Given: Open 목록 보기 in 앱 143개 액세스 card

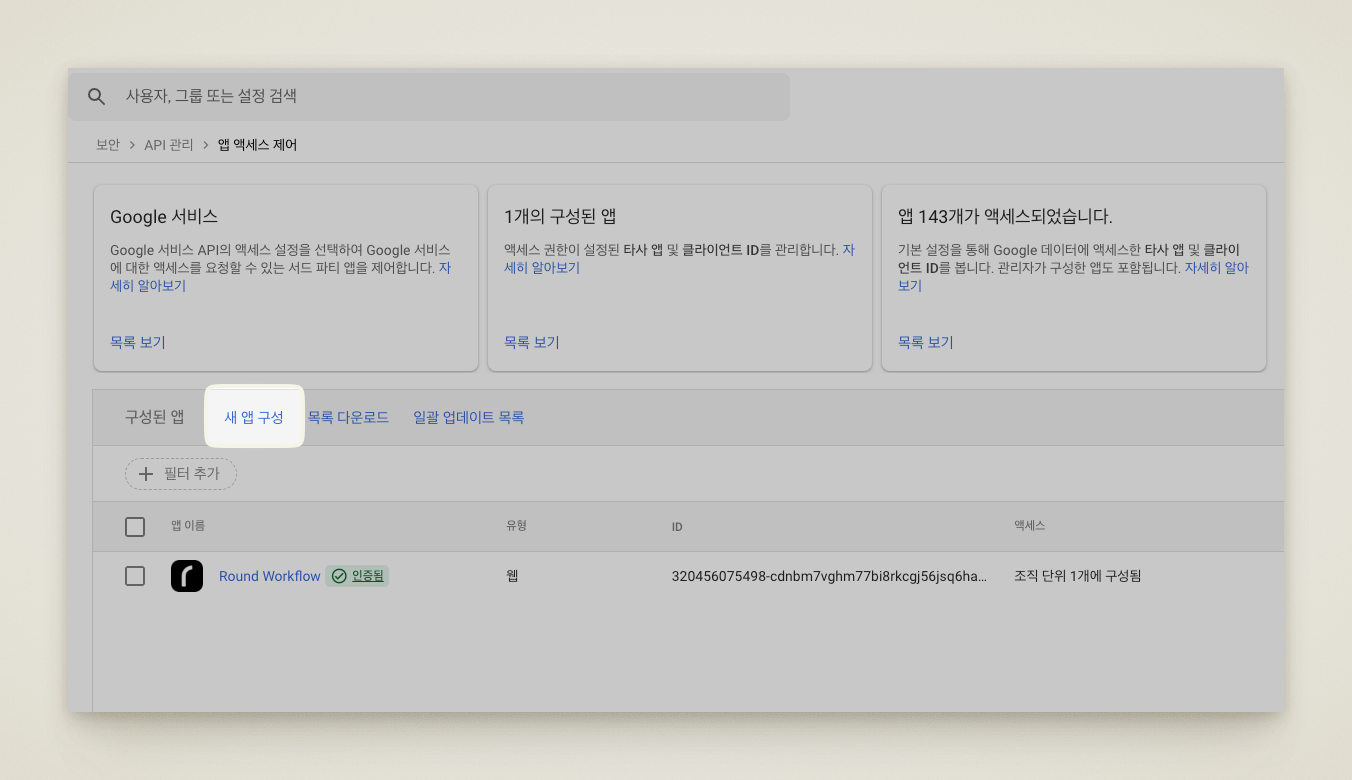Looking at the screenshot, I should pyautogui.click(x=926, y=342).
